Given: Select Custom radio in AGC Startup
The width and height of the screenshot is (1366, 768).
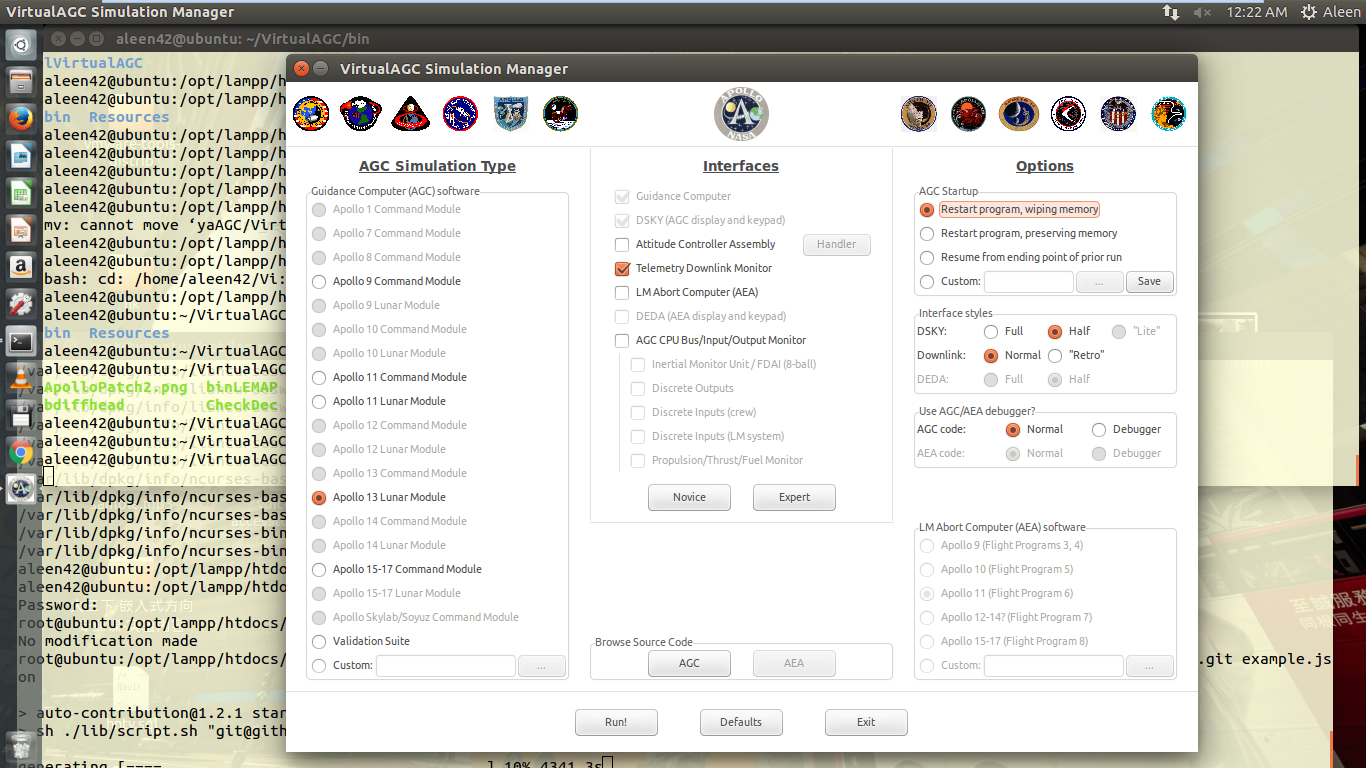Looking at the screenshot, I should click(x=927, y=282).
